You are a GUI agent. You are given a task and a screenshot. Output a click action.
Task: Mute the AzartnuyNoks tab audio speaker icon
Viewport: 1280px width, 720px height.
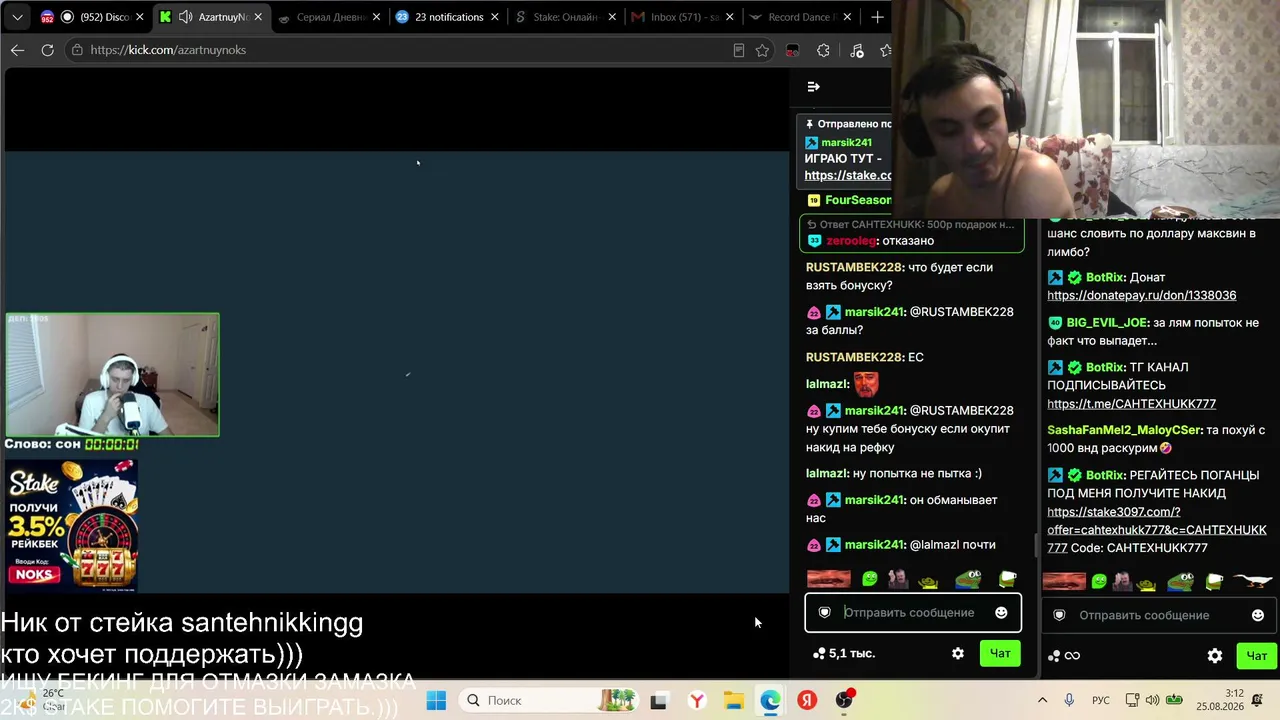[x=185, y=17]
